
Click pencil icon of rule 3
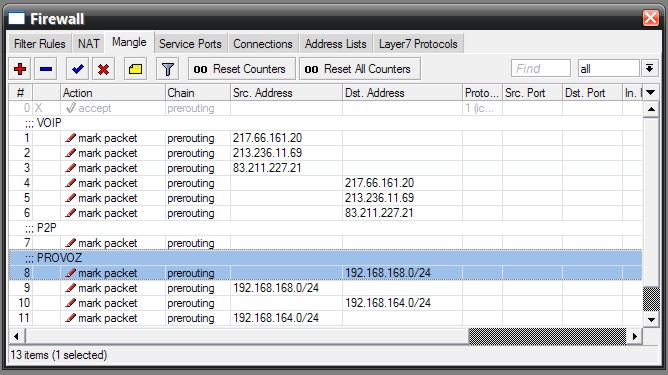pos(71,167)
